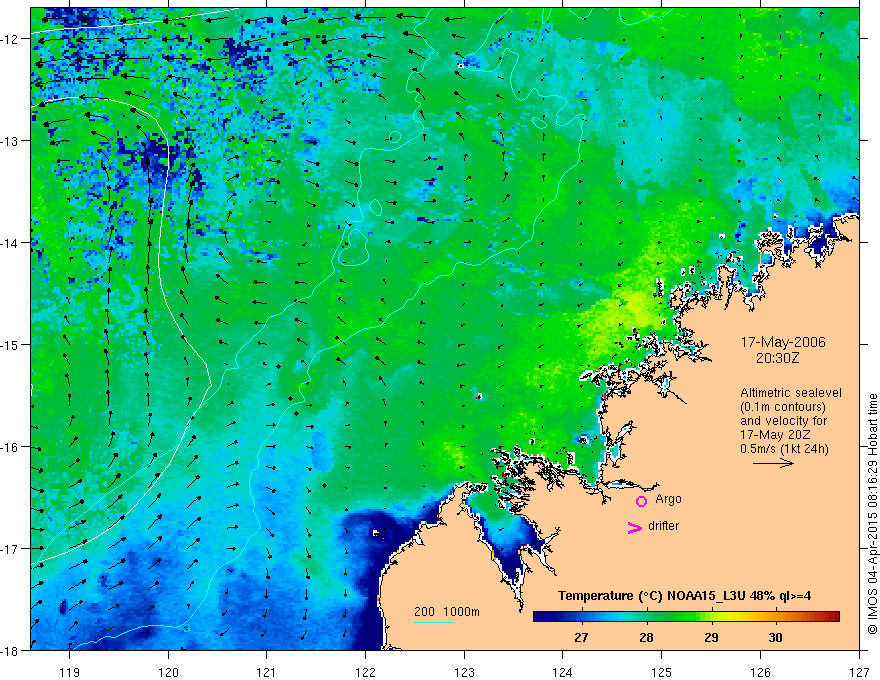This screenshot has width=880, height=680.
Task: Click the '-17' latitude axis label
Action: (12, 549)
